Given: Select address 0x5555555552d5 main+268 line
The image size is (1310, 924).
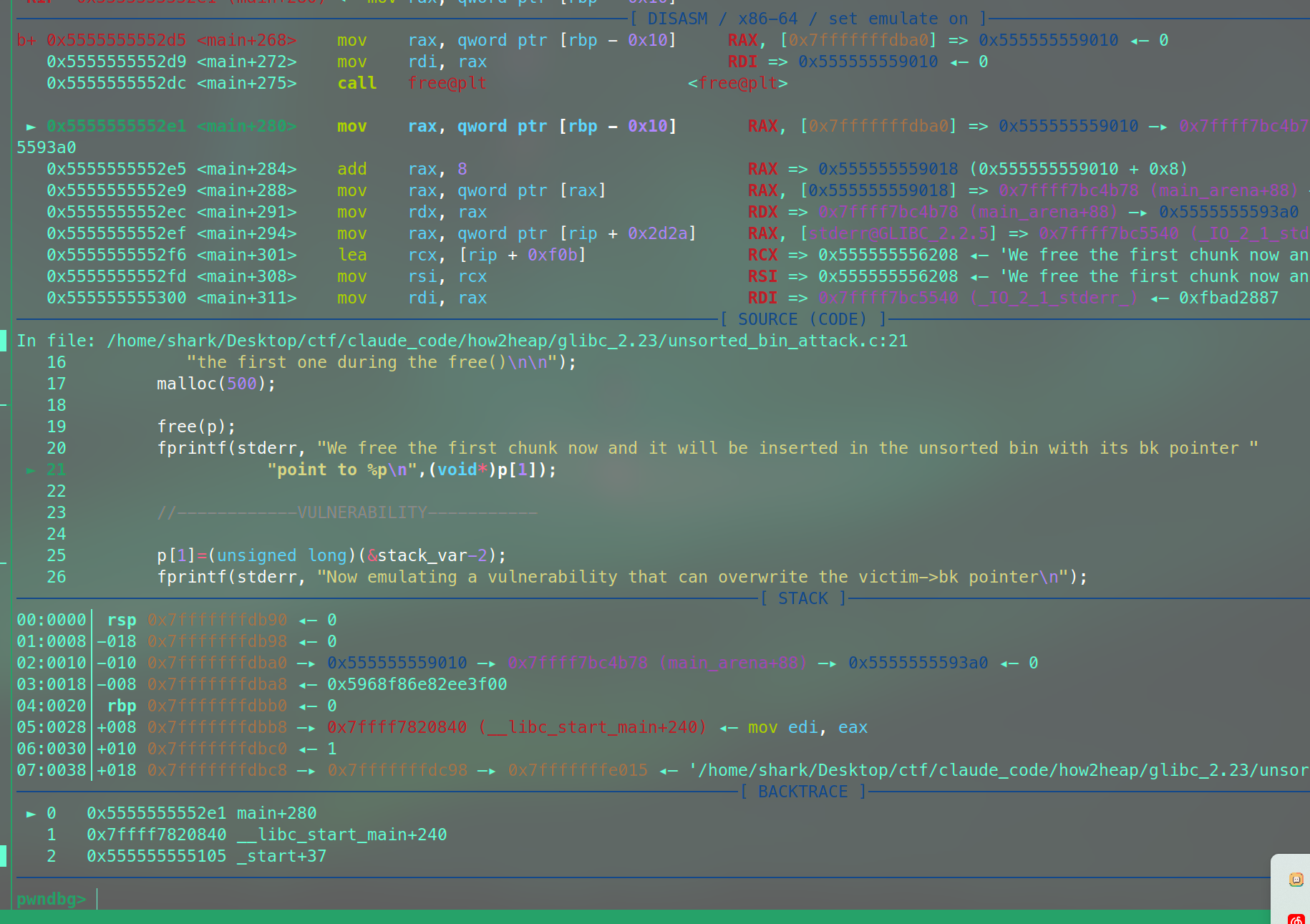Looking at the screenshot, I should pos(171,40).
